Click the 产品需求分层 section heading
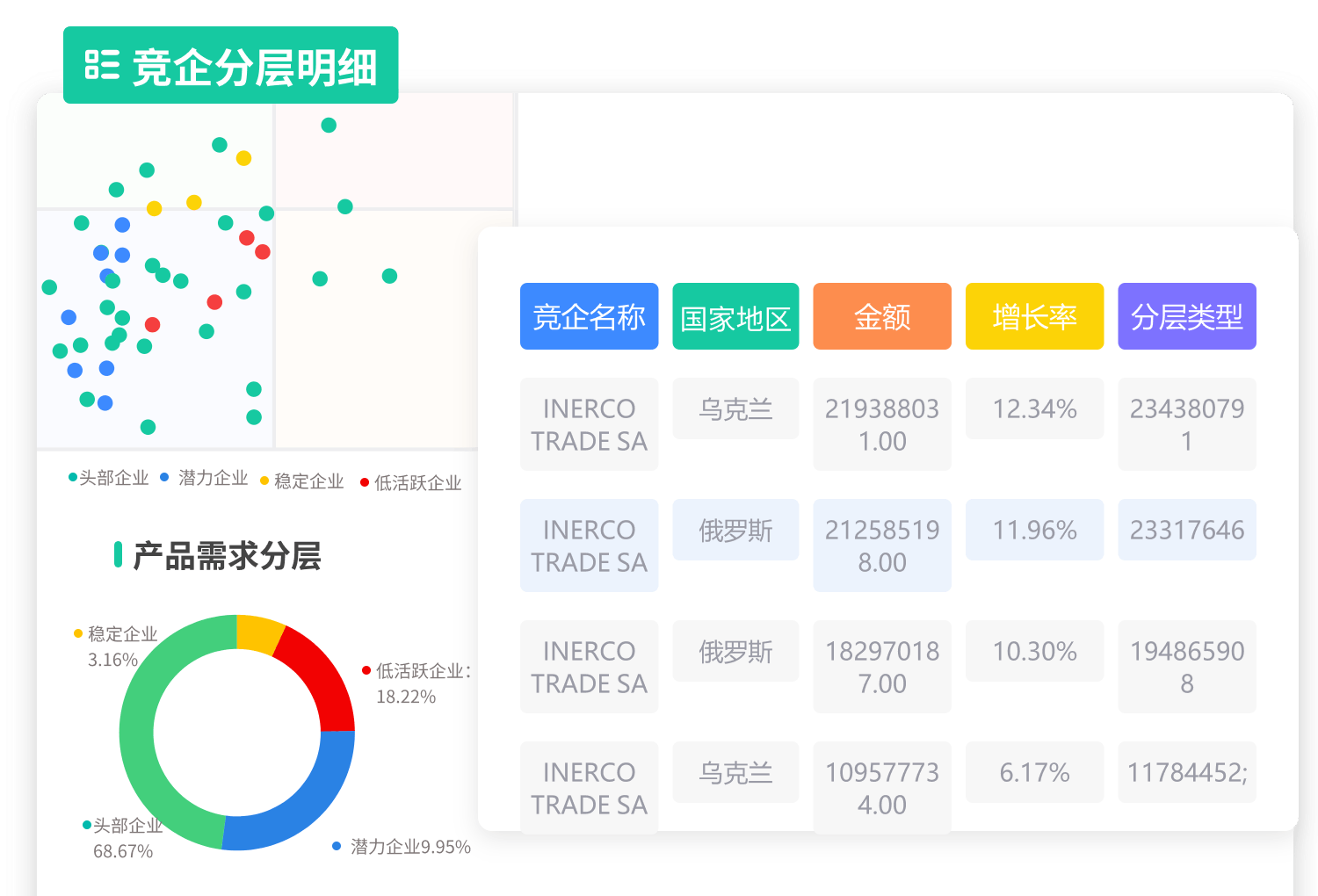1318x896 pixels. point(218,555)
